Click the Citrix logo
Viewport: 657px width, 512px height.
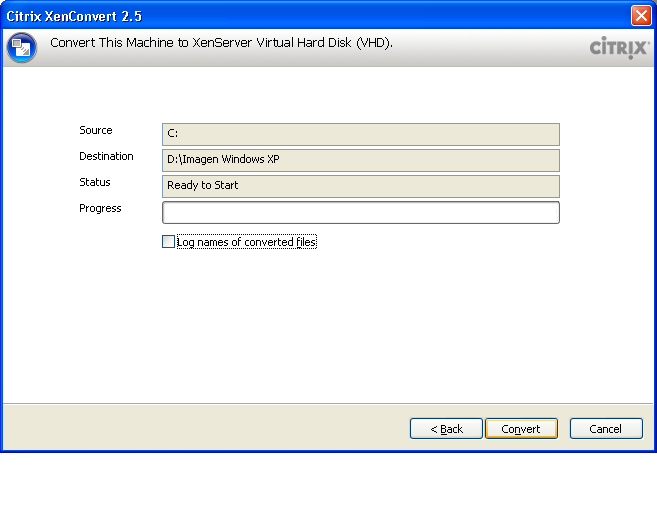point(619,48)
